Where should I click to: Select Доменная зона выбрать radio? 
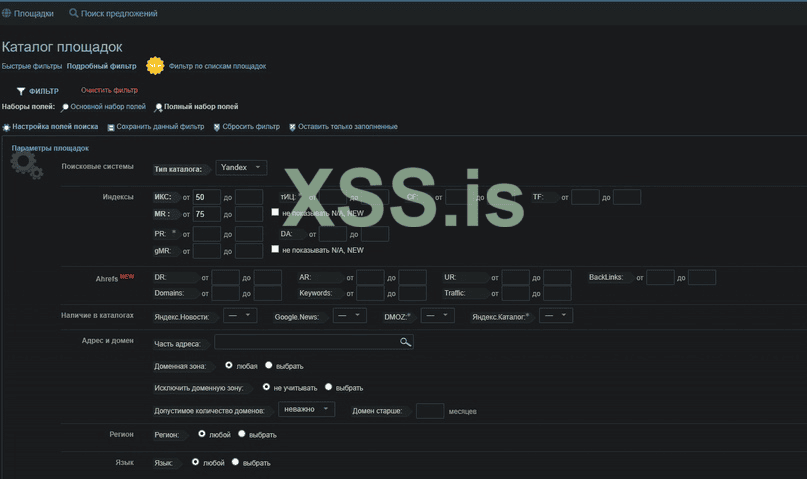coord(269,365)
